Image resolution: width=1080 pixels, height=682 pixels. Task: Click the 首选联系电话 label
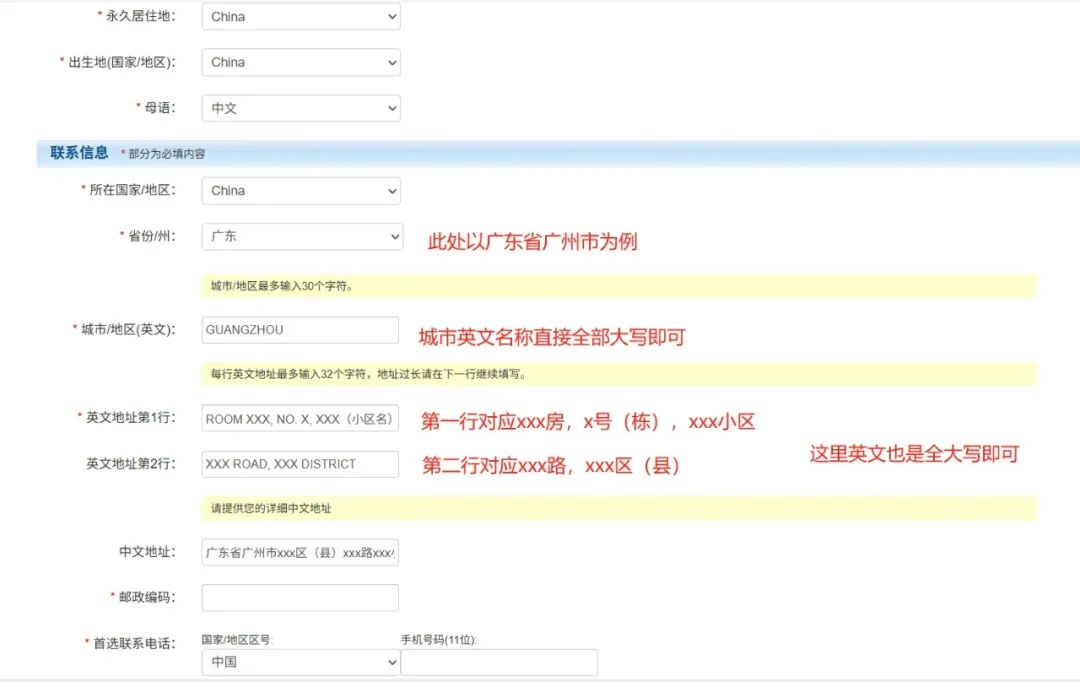click(x=134, y=643)
